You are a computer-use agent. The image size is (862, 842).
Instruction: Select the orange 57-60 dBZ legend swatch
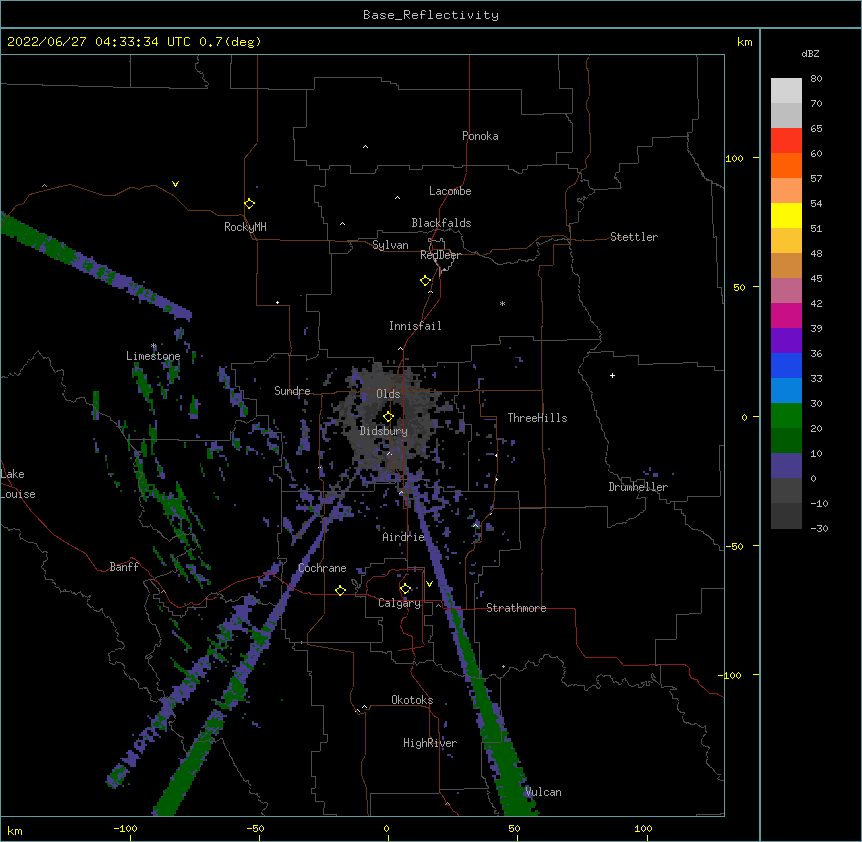[786, 165]
